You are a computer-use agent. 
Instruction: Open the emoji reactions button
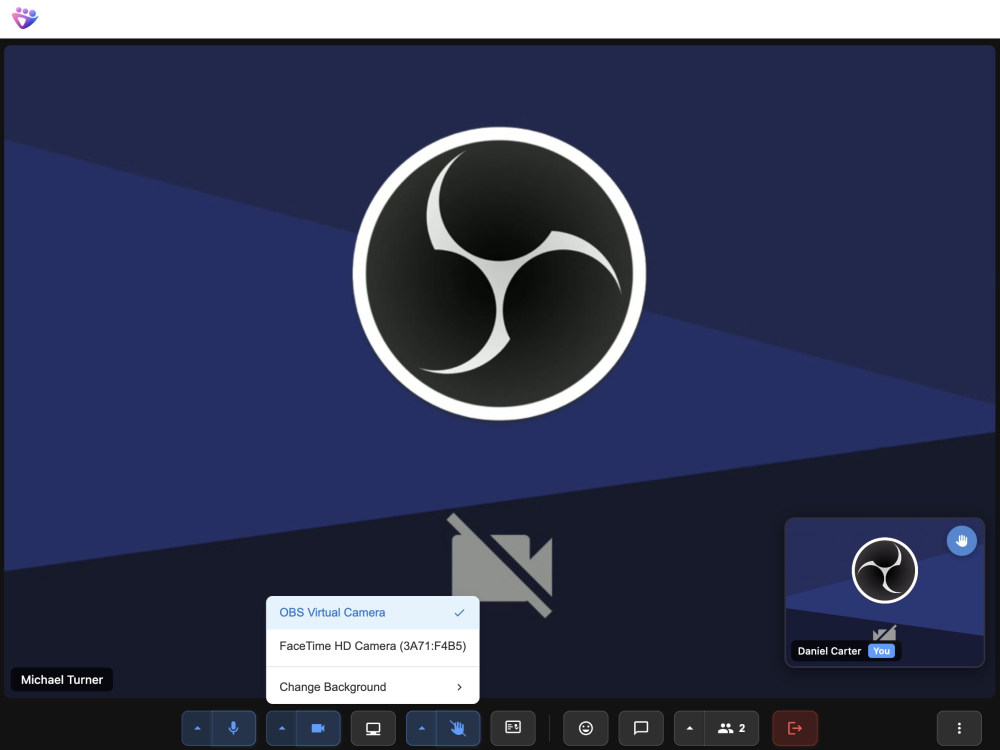(x=585, y=728)
